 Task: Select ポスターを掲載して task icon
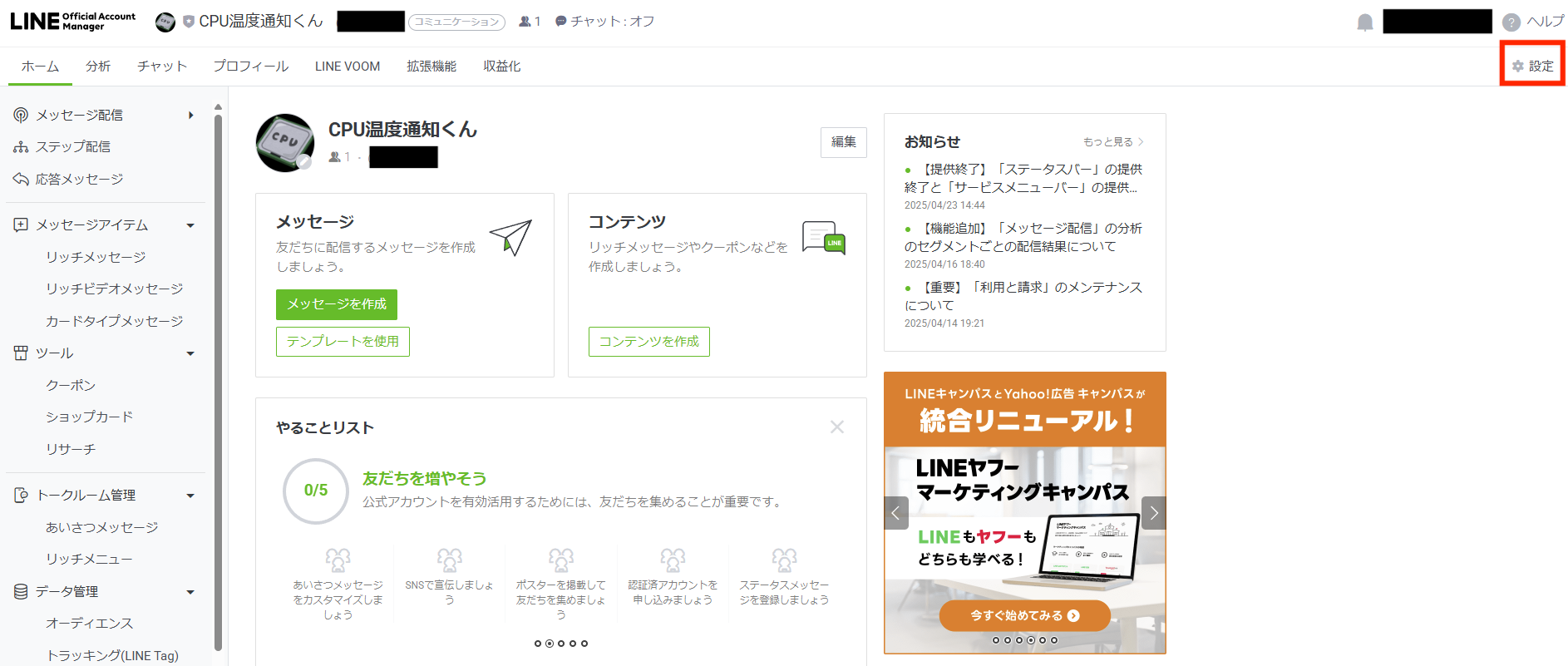pos(561,560)
